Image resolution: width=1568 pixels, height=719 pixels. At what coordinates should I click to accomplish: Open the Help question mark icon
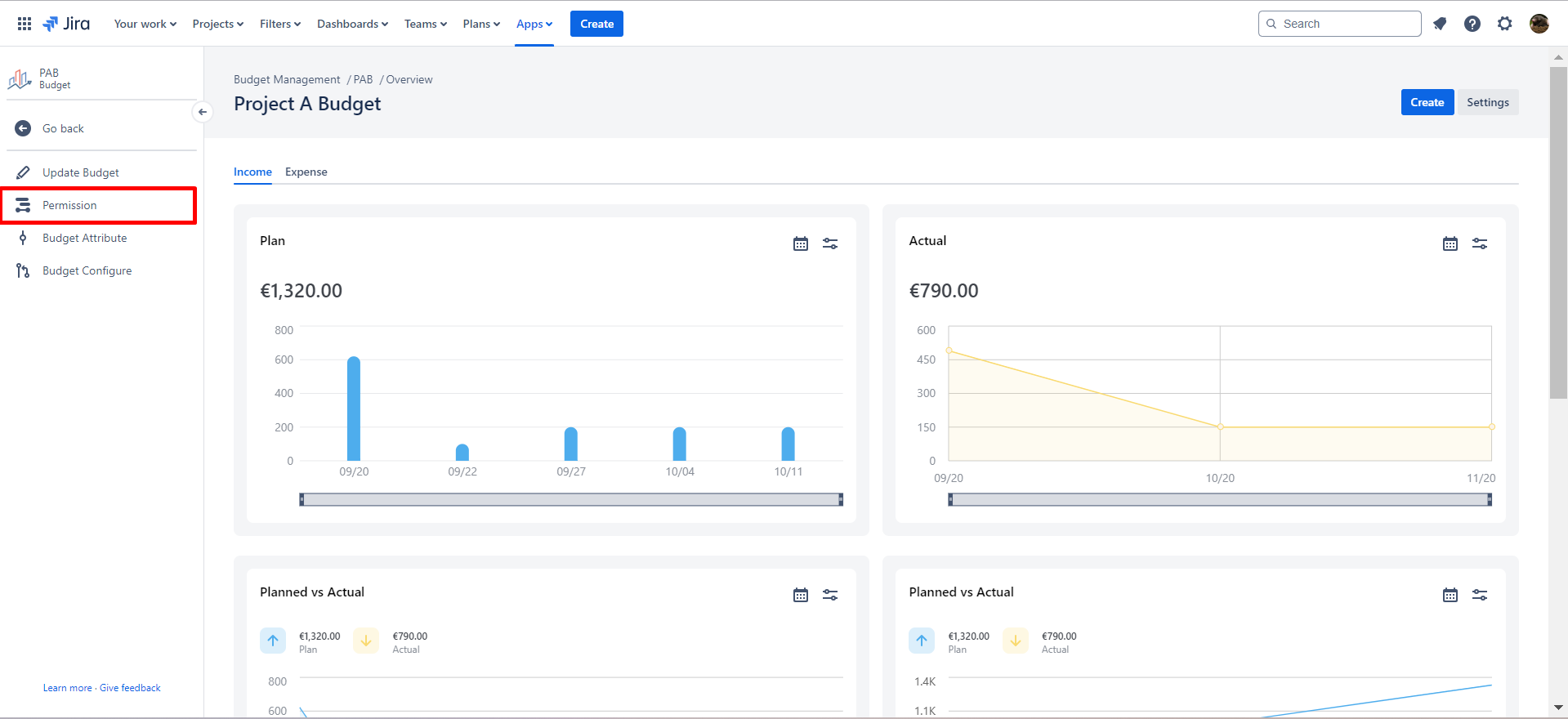(x=1472, y=24)
